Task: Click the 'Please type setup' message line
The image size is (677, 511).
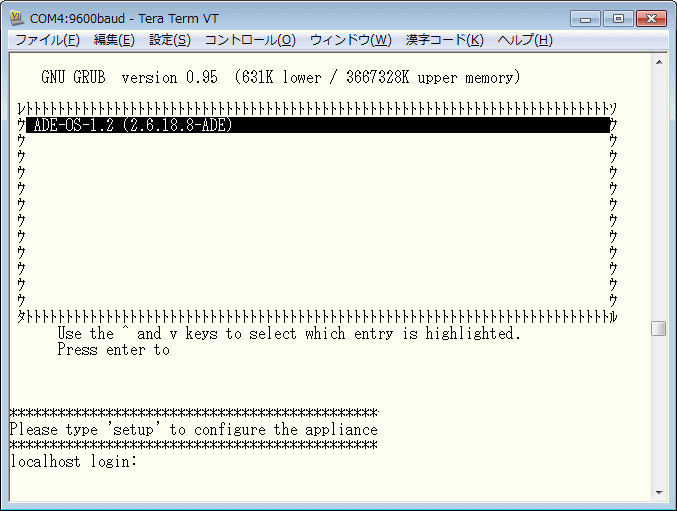Action: tap(193, 429)
